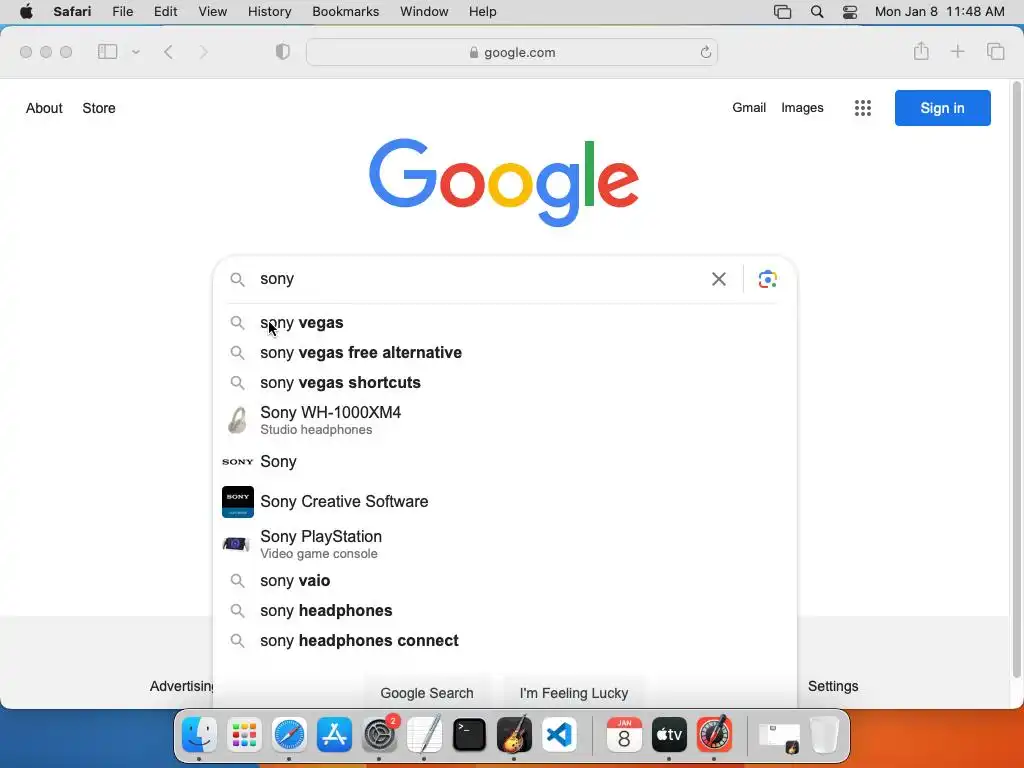This screenshot has width=1024, height=768.
Task: Launch App Store from the Dock
Action: pyautogui.click(x=334, y=735)
